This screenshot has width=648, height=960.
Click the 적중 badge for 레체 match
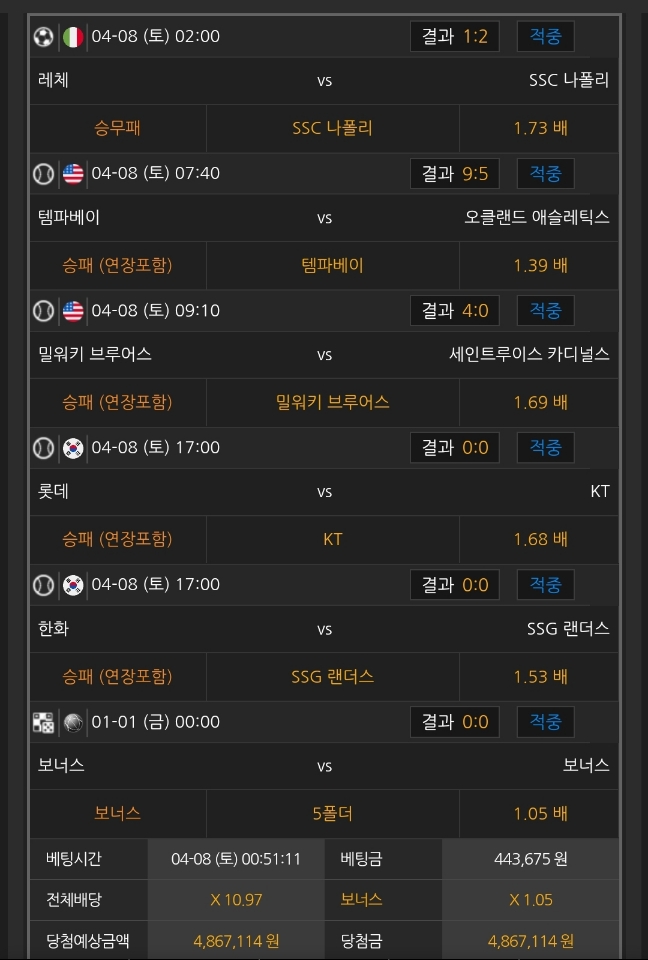[545, 37]
